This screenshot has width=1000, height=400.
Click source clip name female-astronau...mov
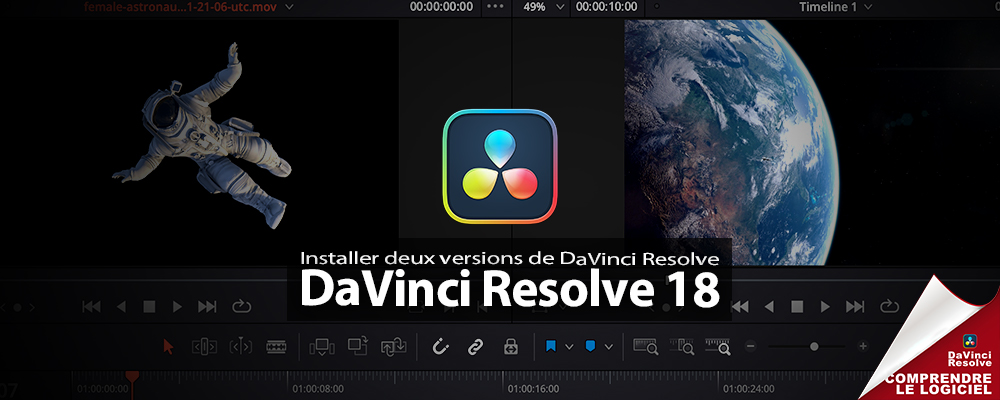tap(180, 7)
